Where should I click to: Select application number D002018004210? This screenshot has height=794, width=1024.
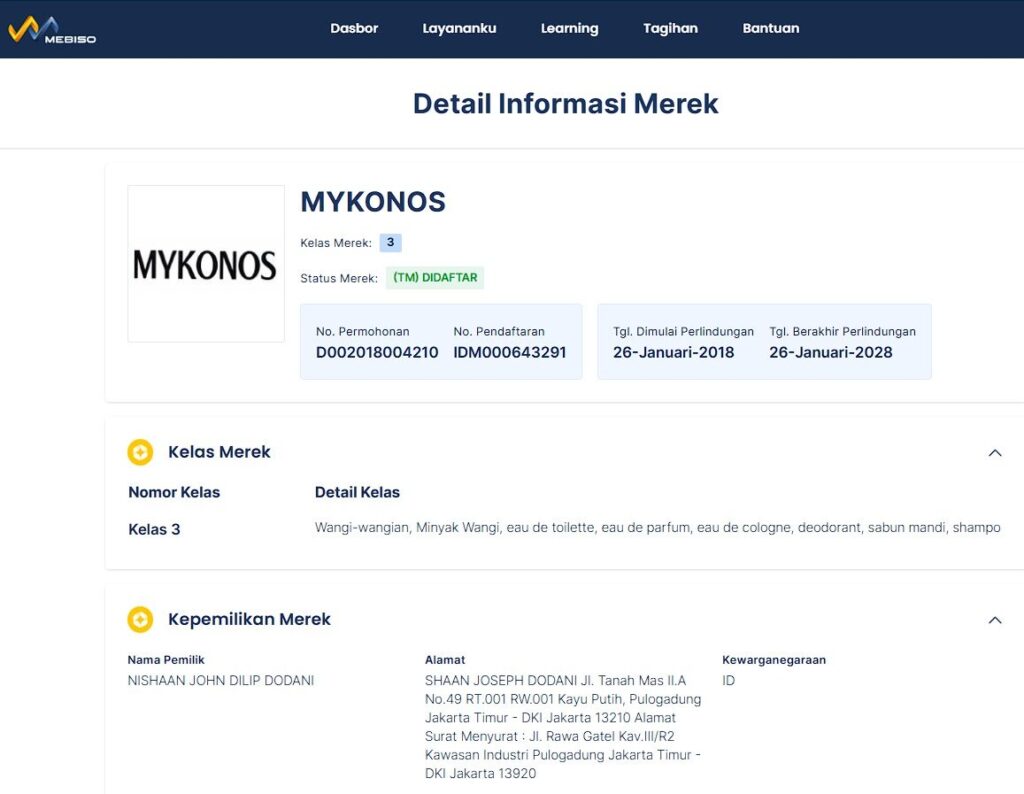pos(377,352)
